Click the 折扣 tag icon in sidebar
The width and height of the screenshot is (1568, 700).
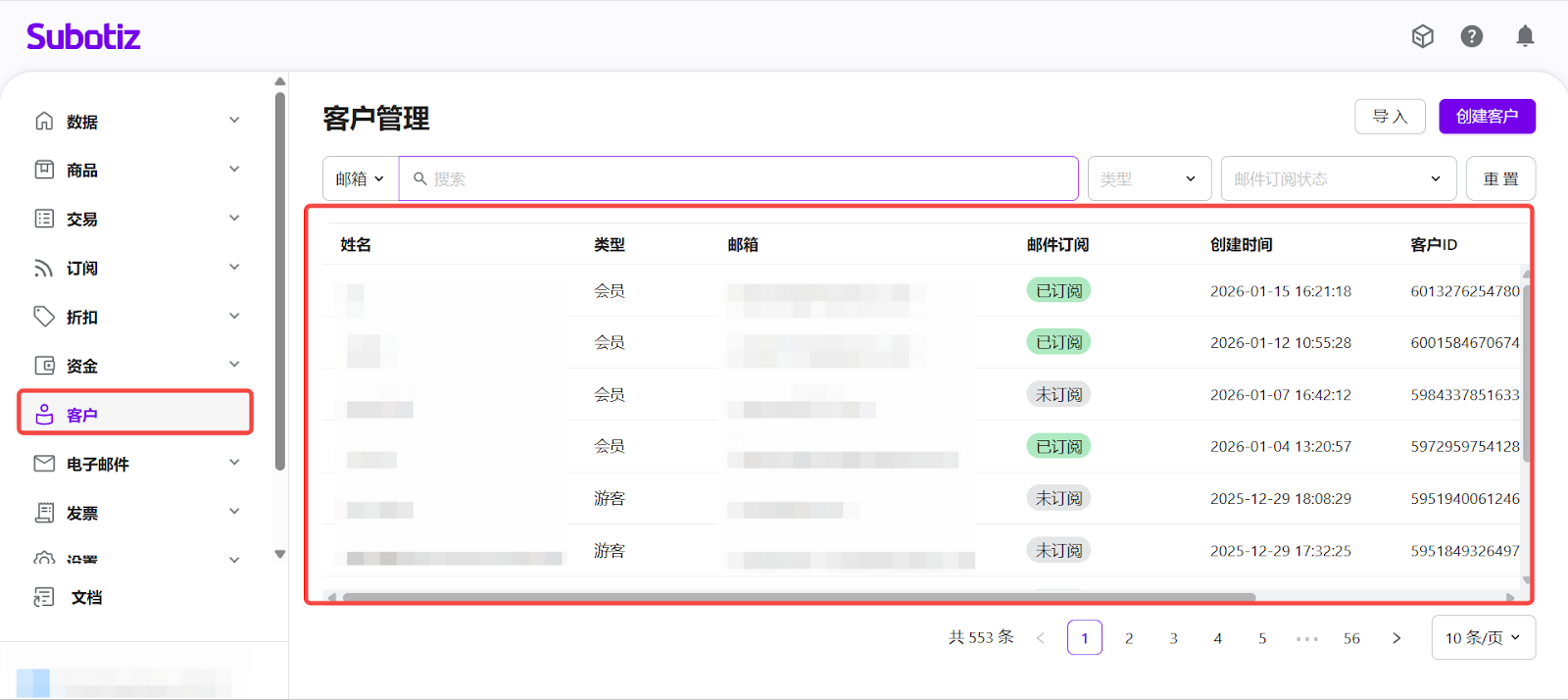pos(44,317)
